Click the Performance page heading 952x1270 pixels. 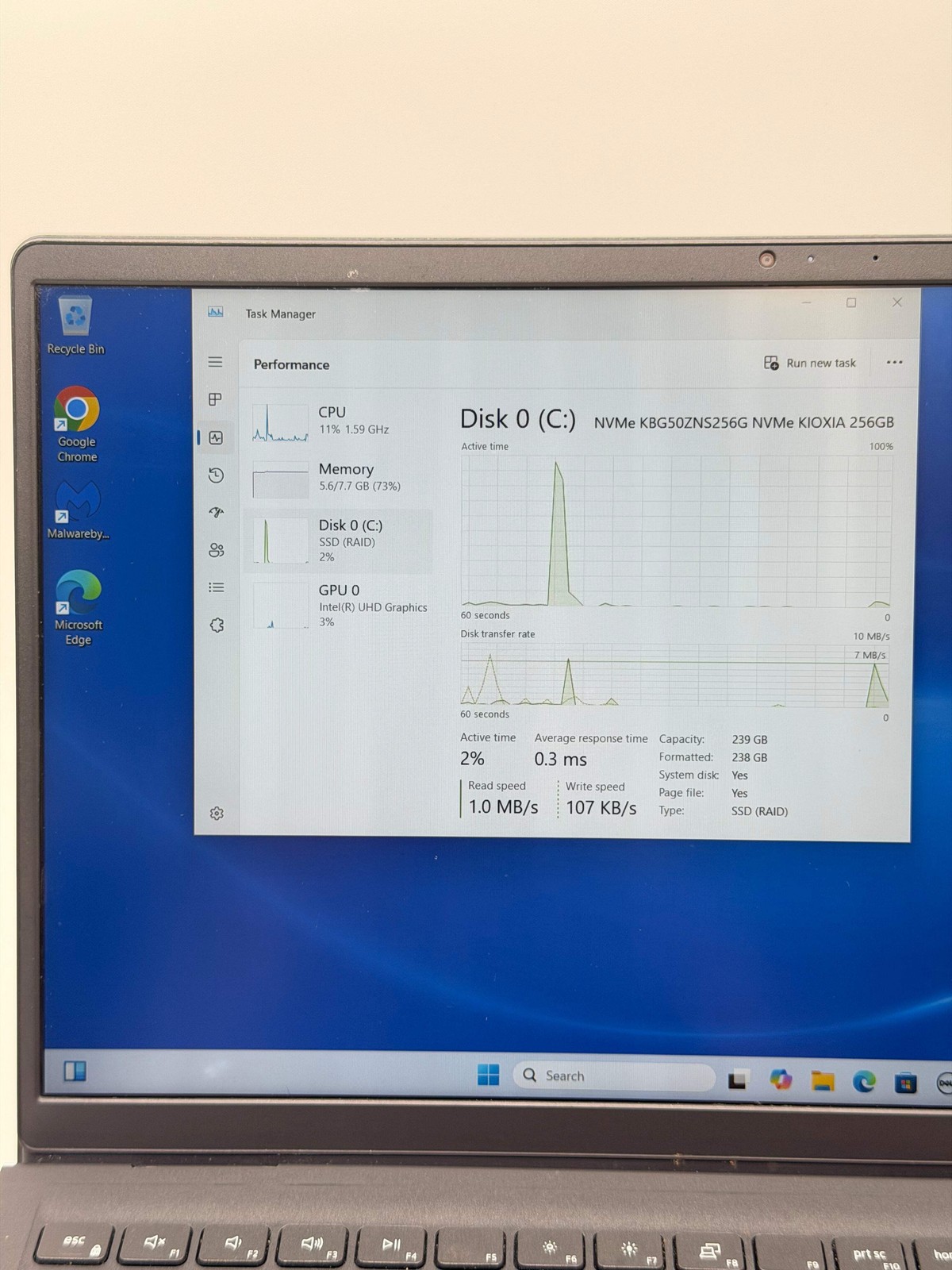coord(291,364)
